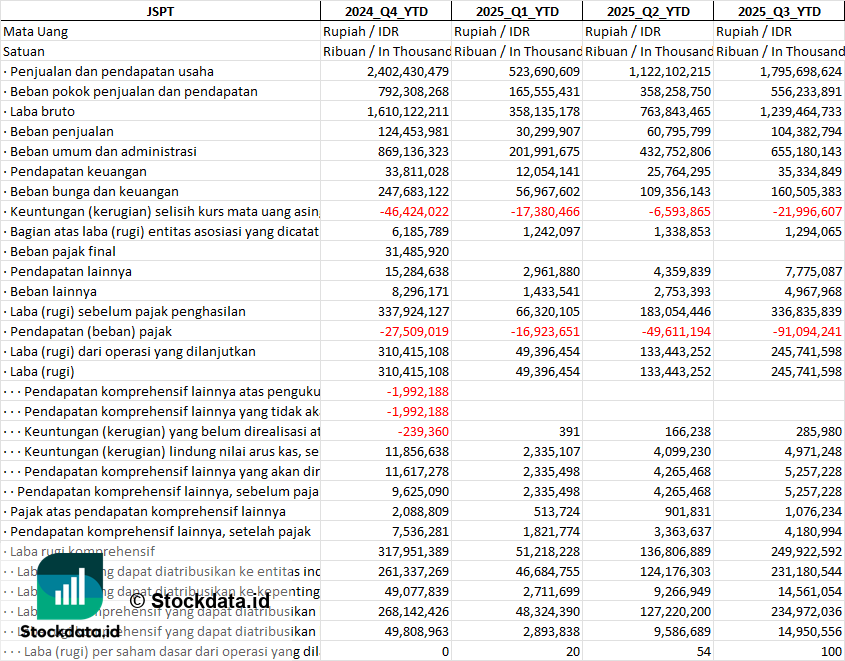Click per-share value 54 in Q2 column

704,651
